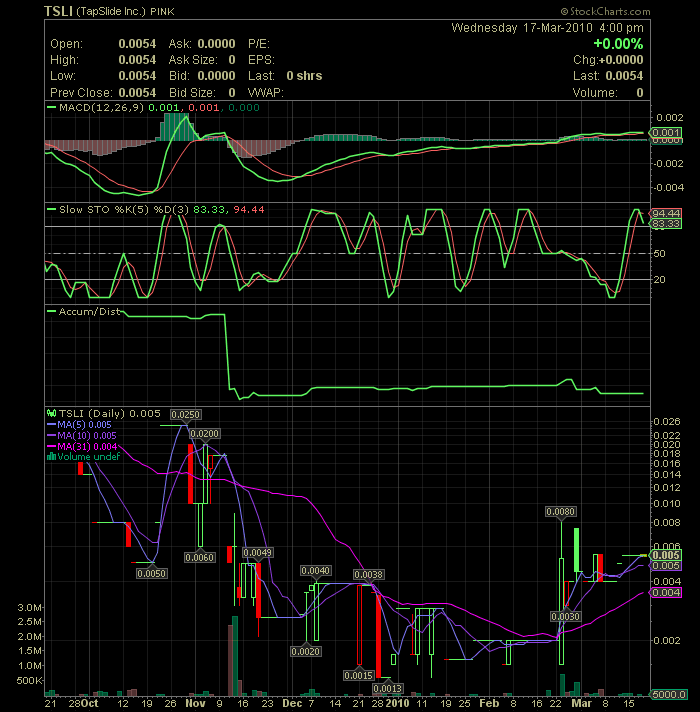The image size is (700, 712).
Task: Click the 0.0030 price annotation
Action: pos(565,617)
